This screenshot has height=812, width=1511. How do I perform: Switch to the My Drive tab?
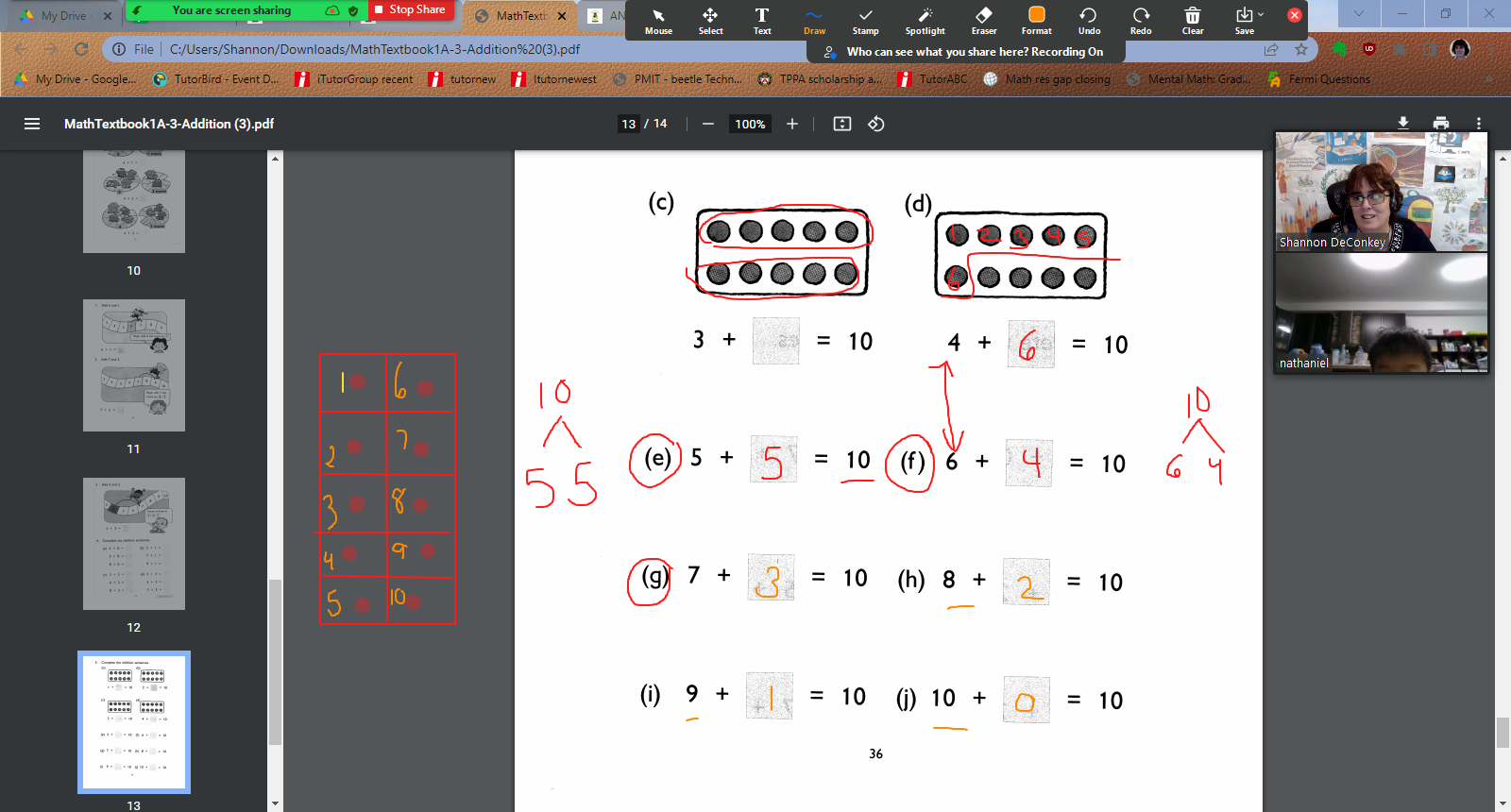(x=62, y=16)
